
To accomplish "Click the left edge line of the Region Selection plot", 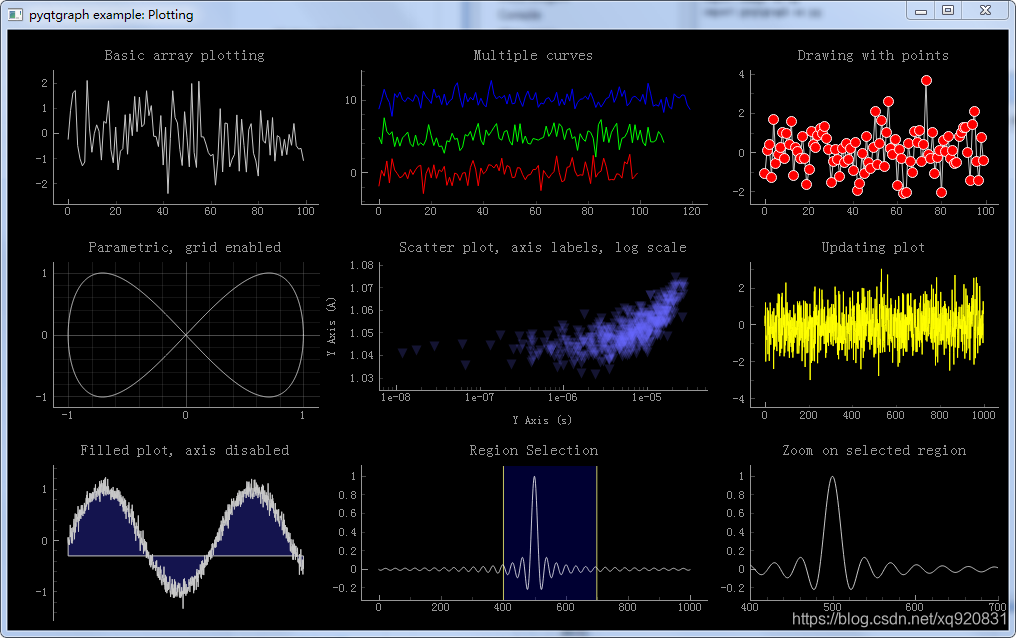I will (503, 532).
